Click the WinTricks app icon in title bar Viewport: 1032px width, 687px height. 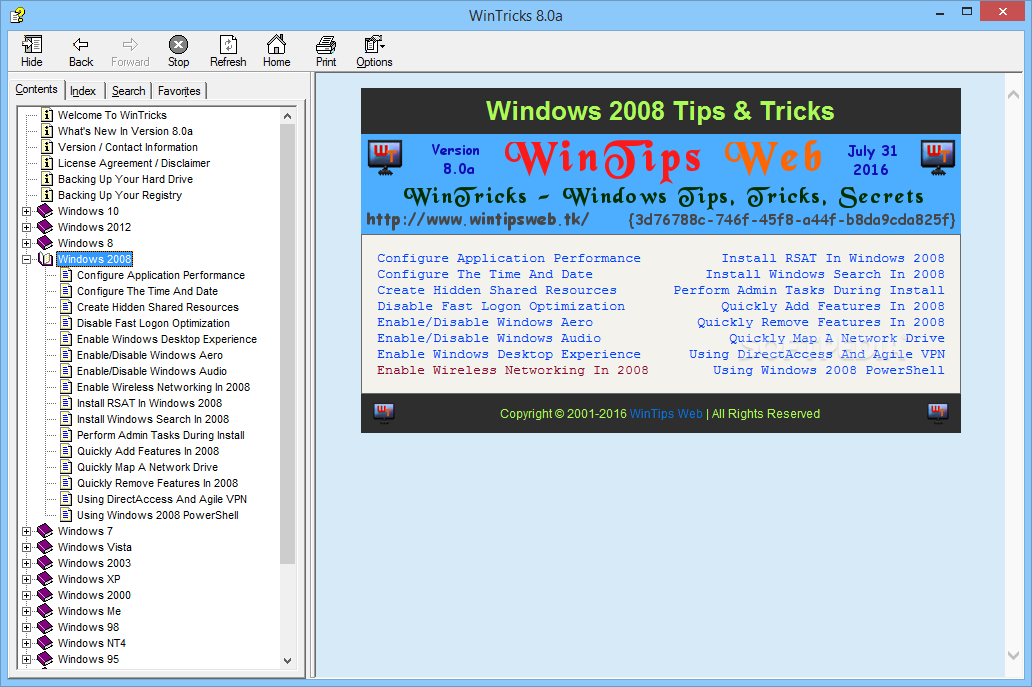[18, 14]
